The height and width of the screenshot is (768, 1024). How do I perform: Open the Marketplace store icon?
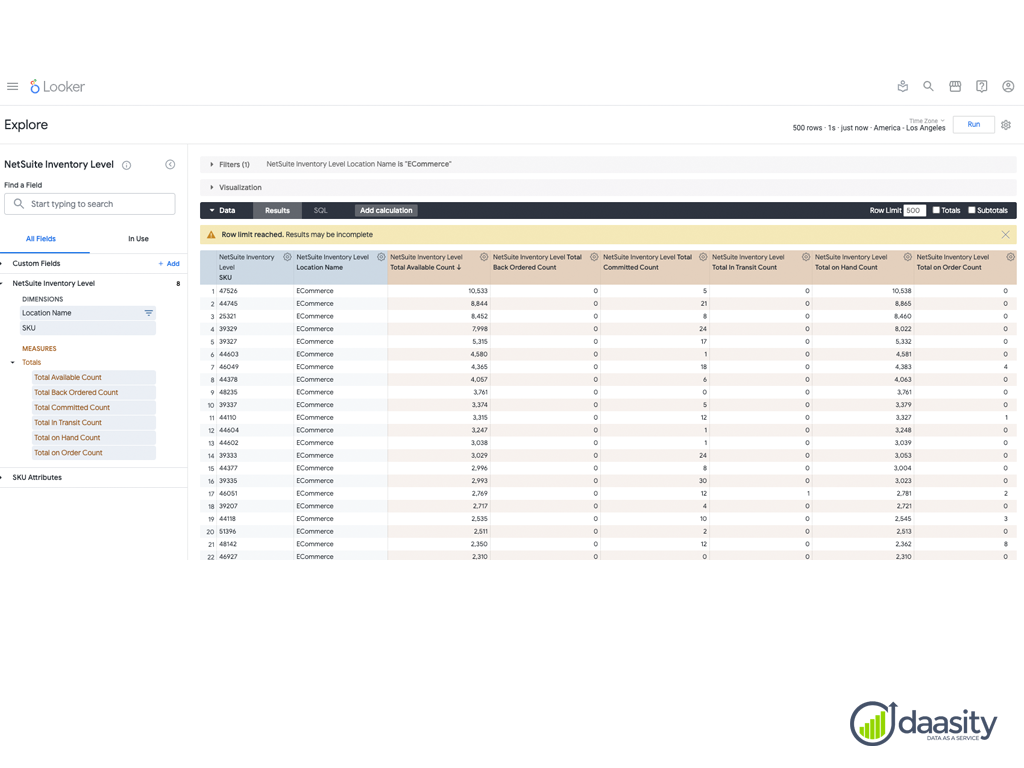pyautogui.click(x=955, y=86)
